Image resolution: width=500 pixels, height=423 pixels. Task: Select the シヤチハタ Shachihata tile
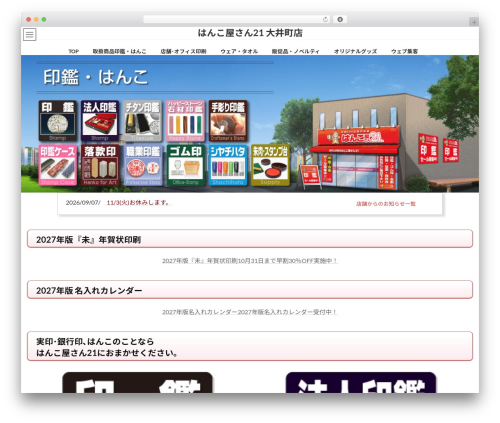[x=228, y=165]
